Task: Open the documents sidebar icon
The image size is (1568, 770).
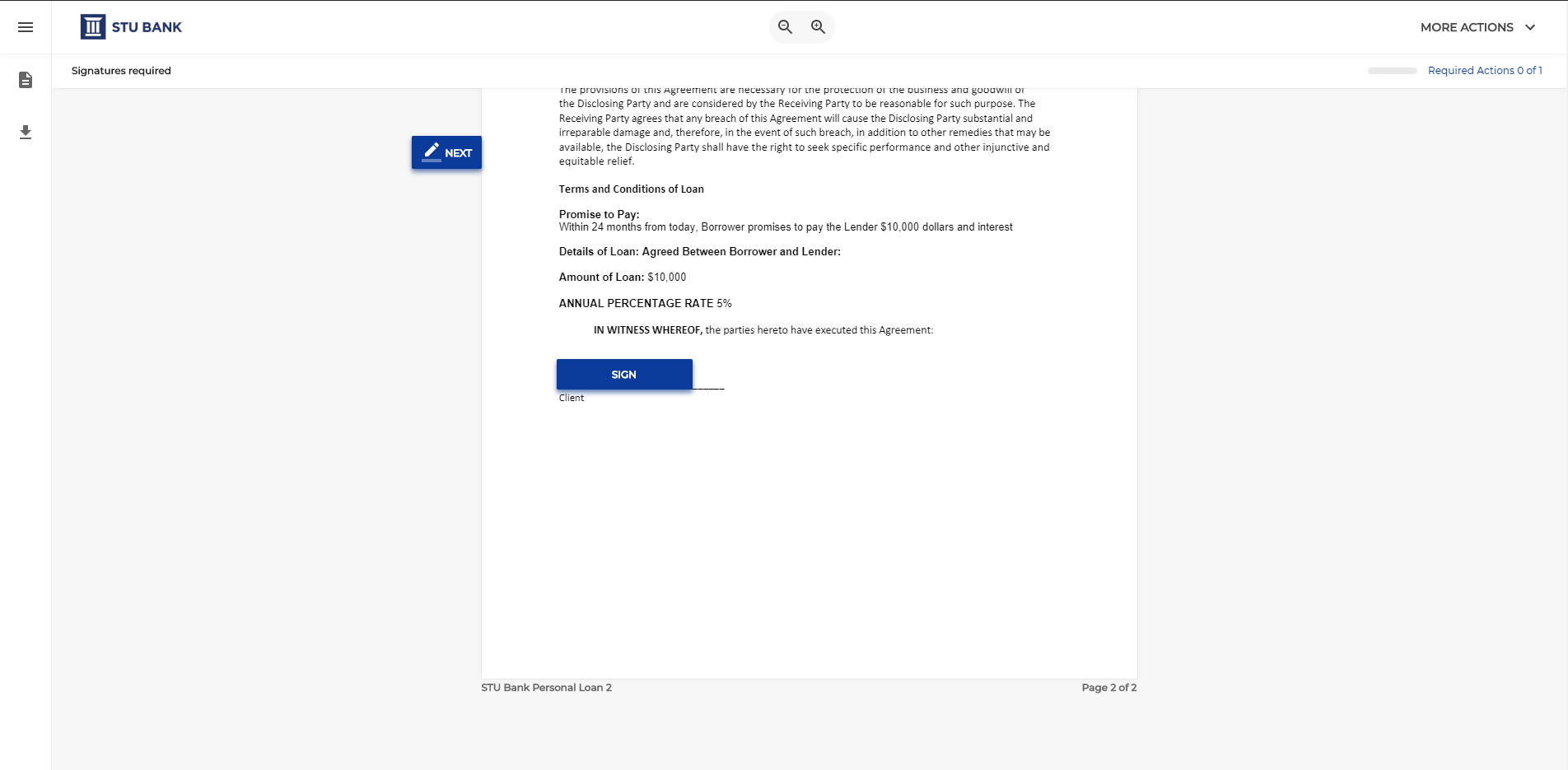Action: click(x=26, y=80)
